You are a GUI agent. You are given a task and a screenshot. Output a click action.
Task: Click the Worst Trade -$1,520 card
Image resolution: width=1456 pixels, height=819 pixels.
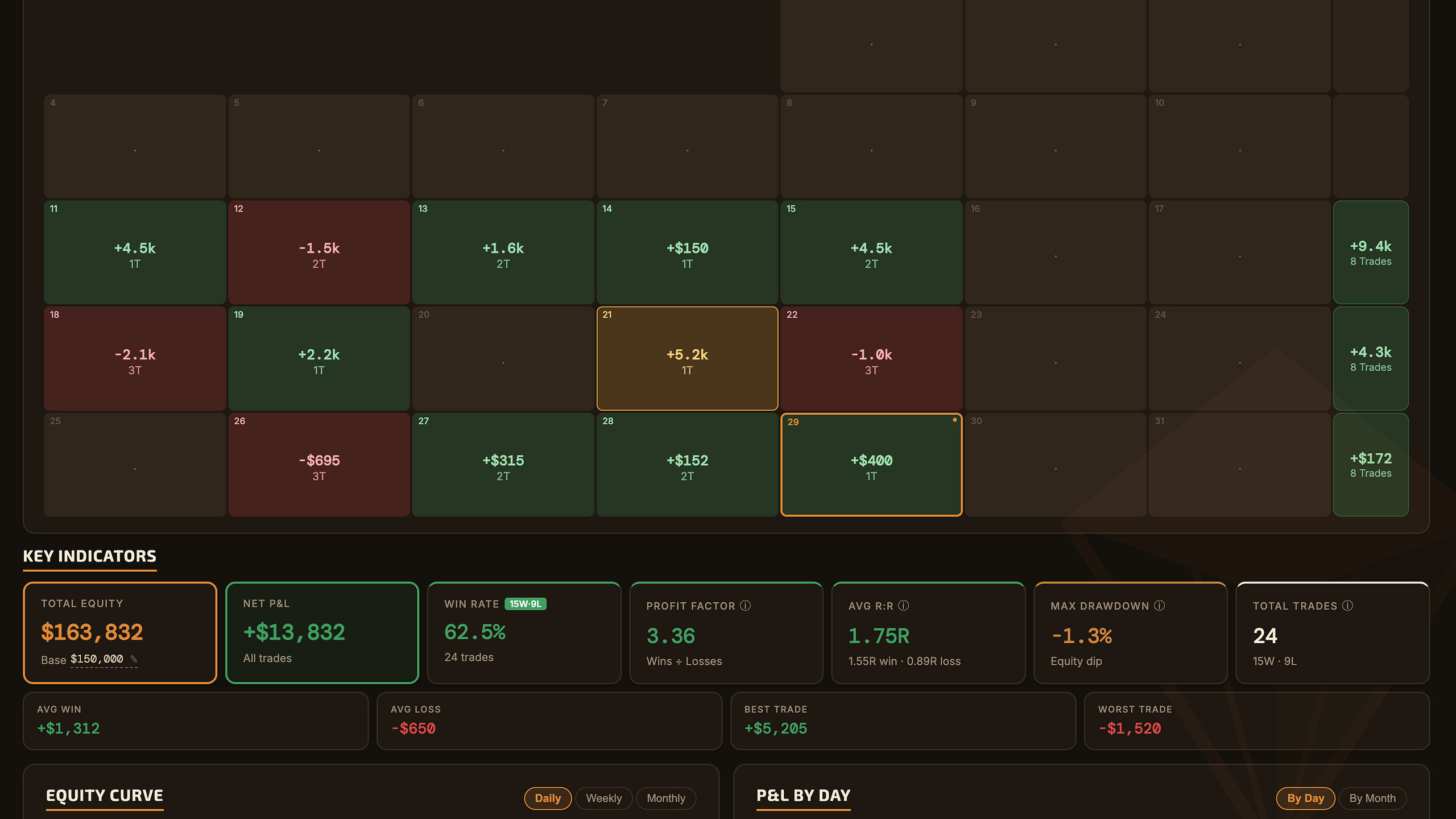[1257, 721]
